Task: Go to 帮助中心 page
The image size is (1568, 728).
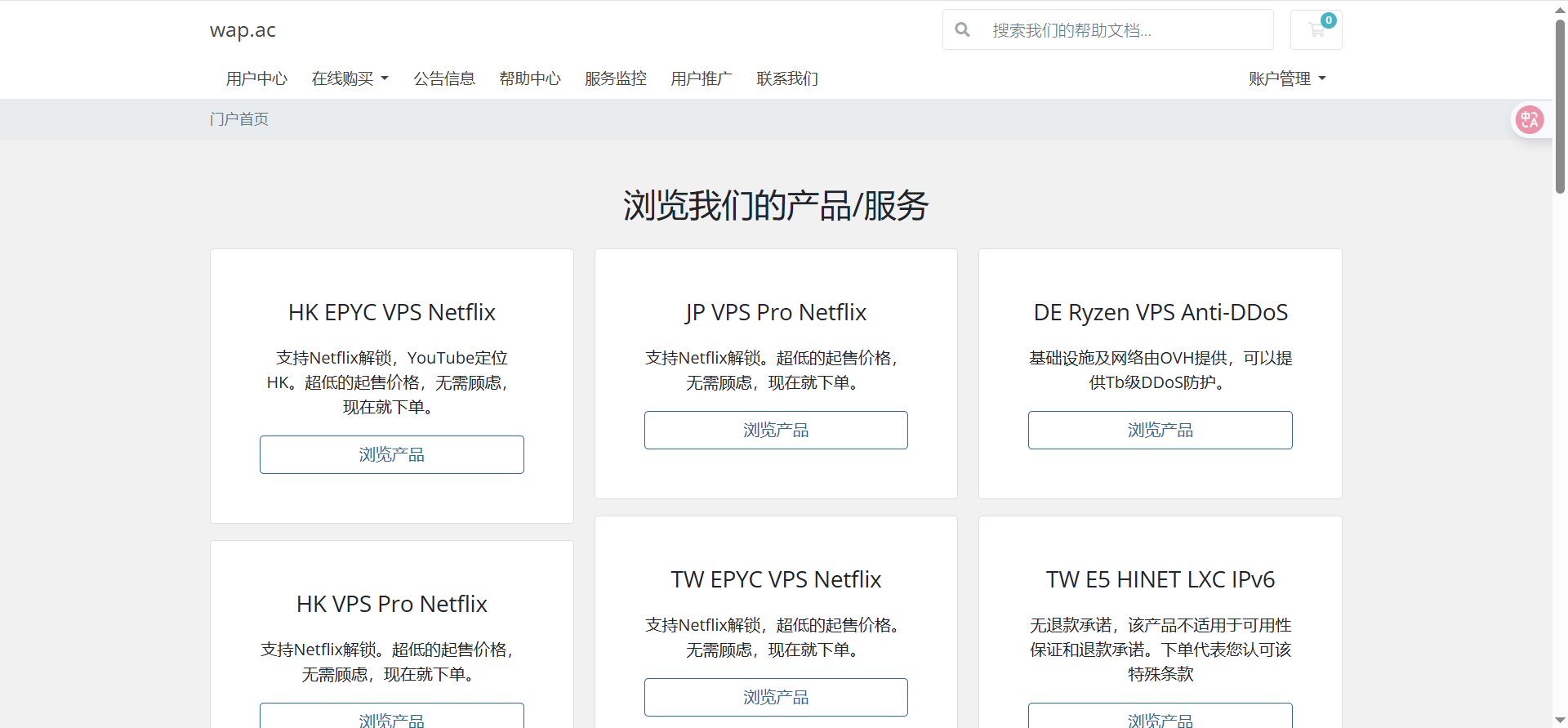Action: click(530, 78)
